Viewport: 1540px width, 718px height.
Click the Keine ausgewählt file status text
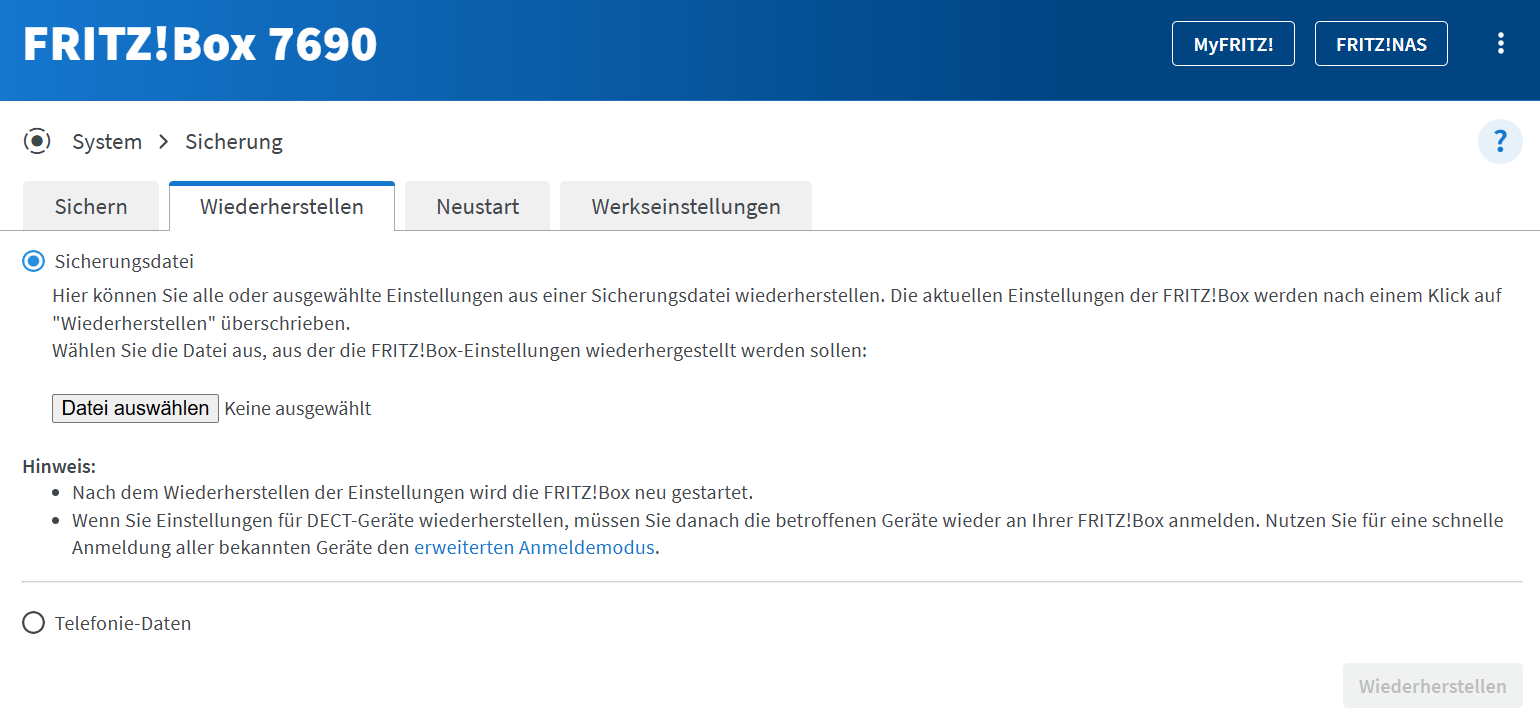(298, 408)
